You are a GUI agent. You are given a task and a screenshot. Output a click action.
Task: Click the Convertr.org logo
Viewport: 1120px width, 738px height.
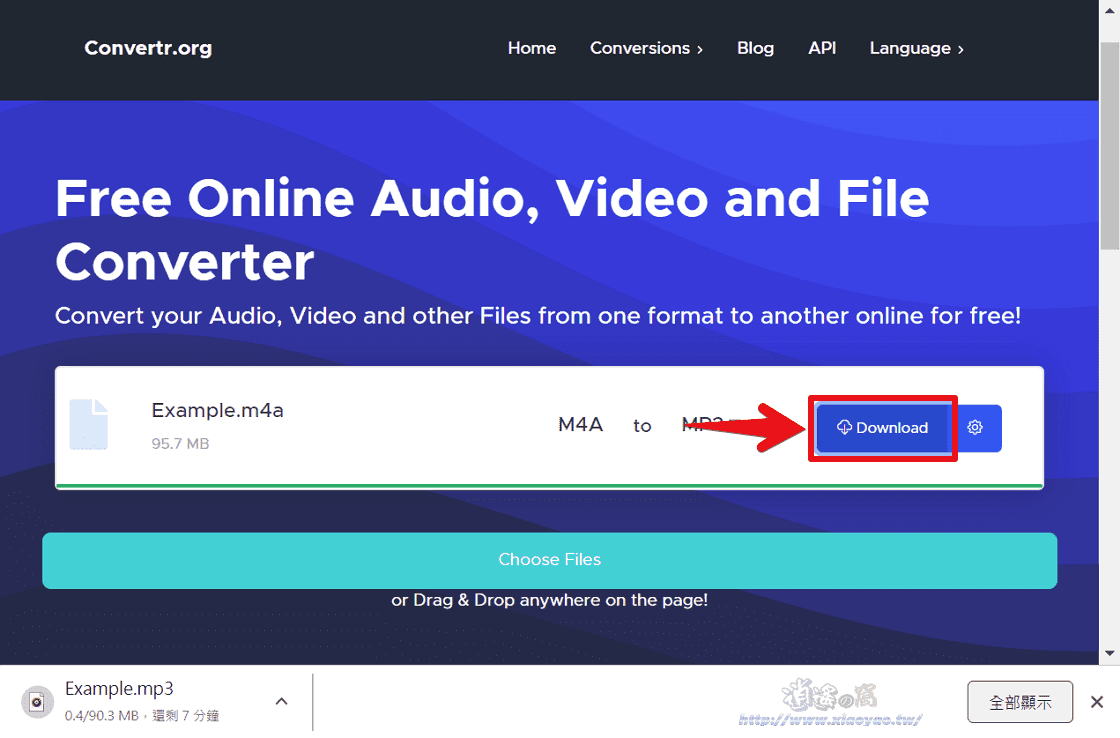(147, 48)
